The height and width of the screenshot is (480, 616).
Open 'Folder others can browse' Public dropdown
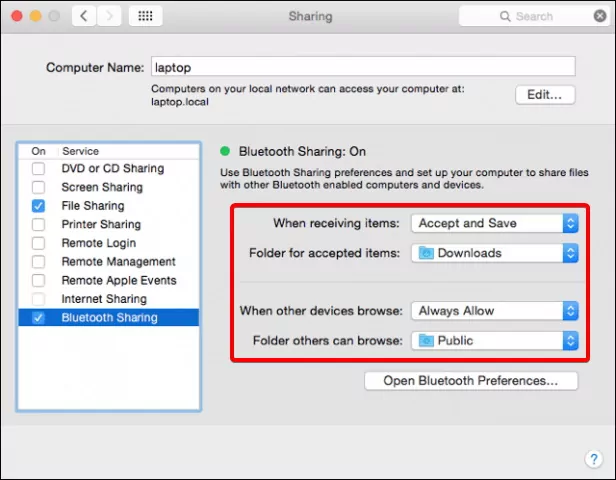495,341
